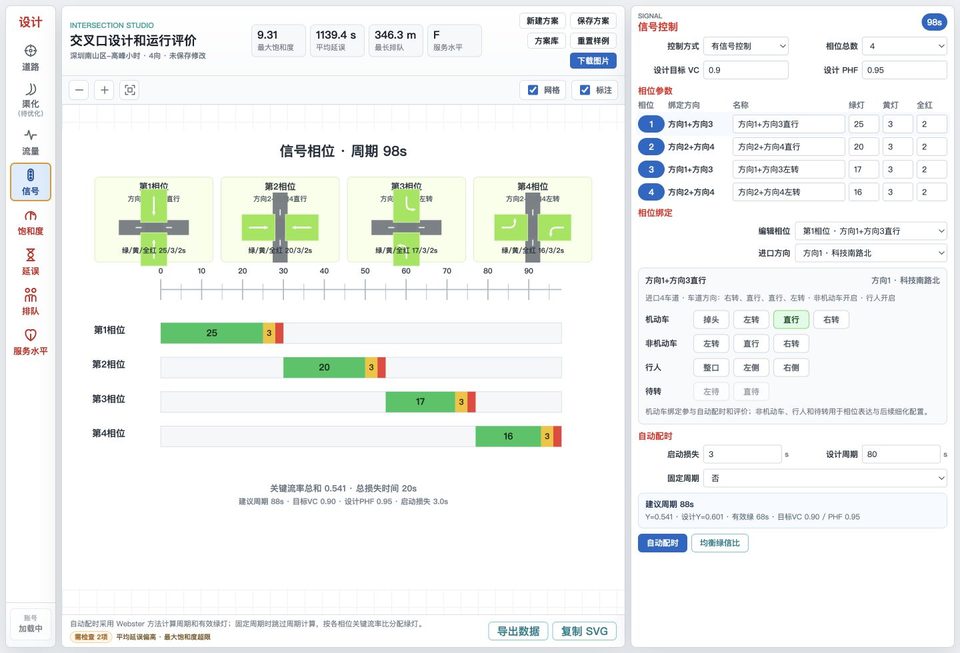Open the 编辑相位 dropdown
960x653 pixels.
pyautogui.click(x=871, y=231)
